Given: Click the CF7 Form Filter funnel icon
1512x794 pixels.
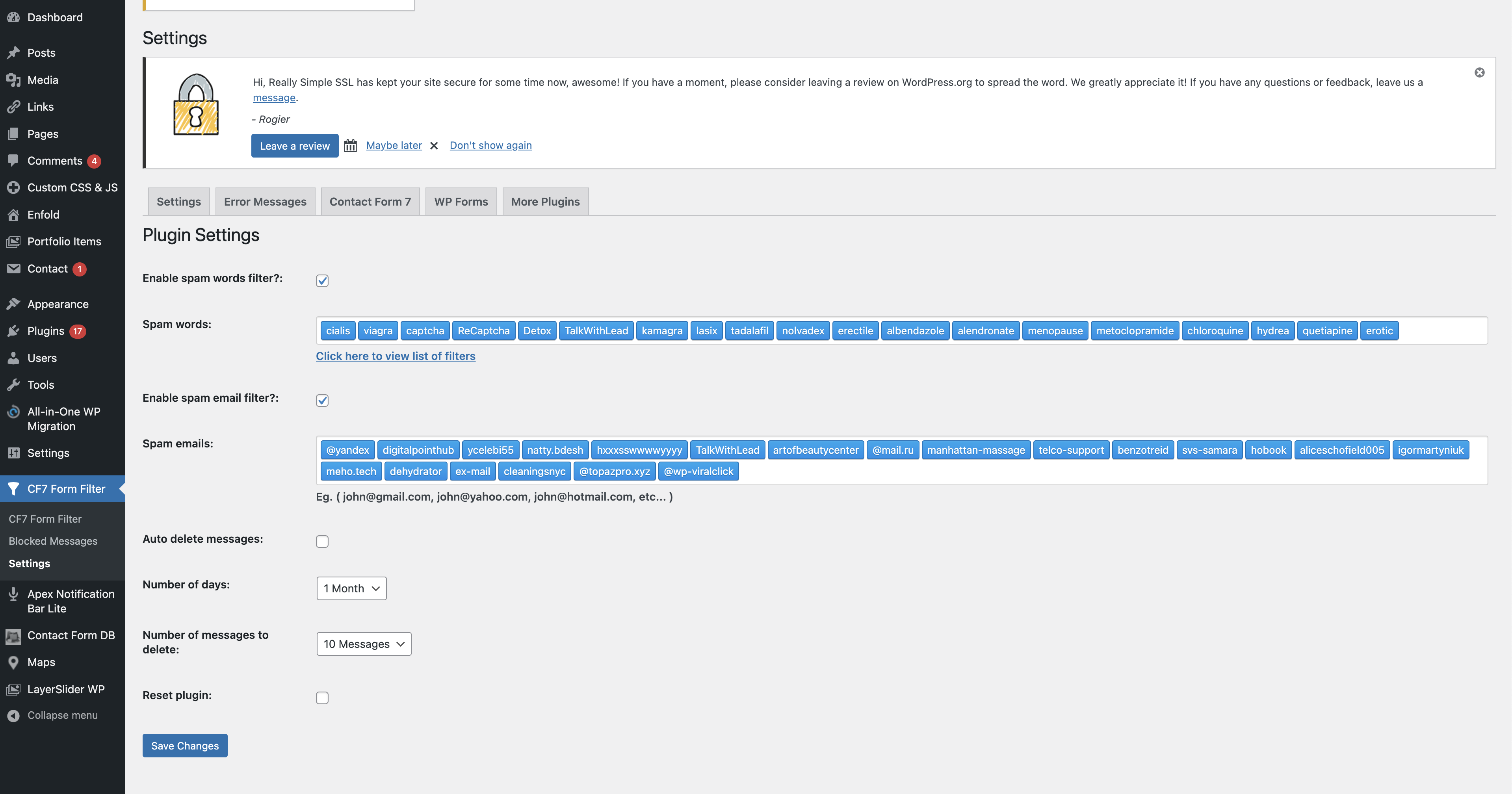Looking at the screenshot, I should pos(13,489).
